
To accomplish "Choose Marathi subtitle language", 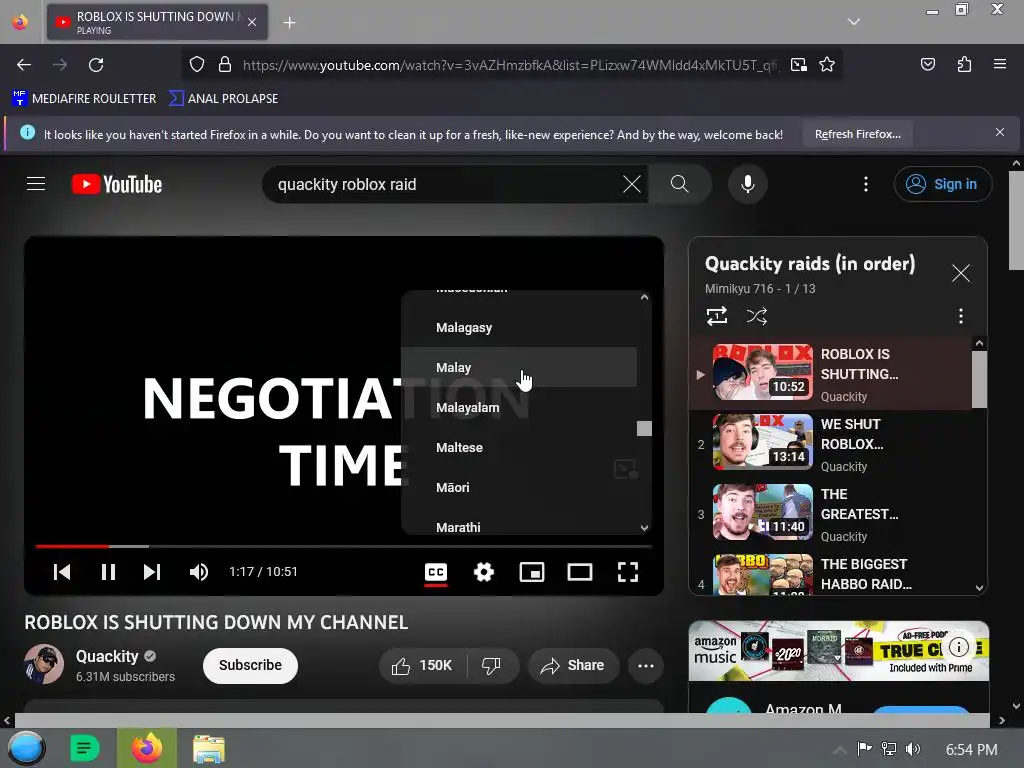I will tap(519, 524).
